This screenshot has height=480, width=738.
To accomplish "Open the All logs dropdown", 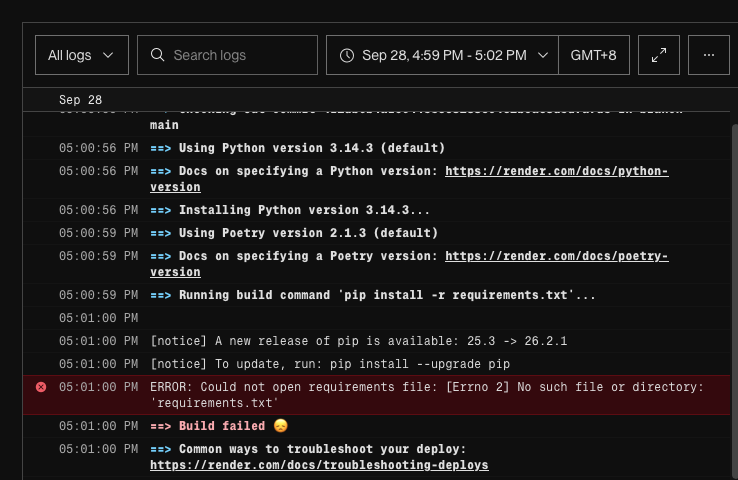I will point(82,55).
